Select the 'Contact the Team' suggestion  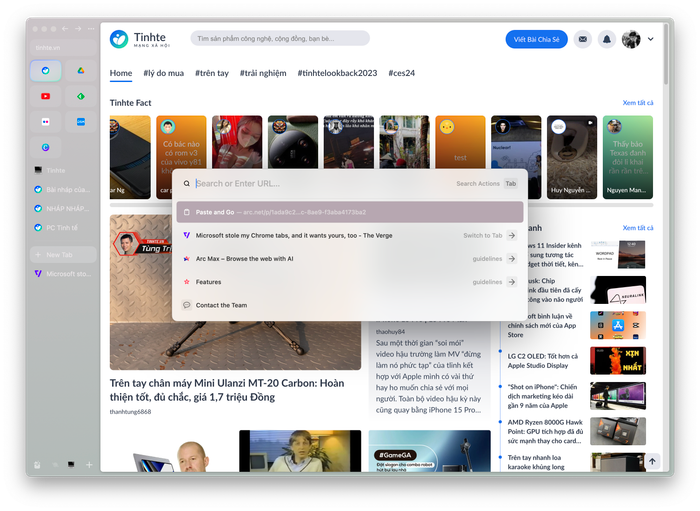350,305
